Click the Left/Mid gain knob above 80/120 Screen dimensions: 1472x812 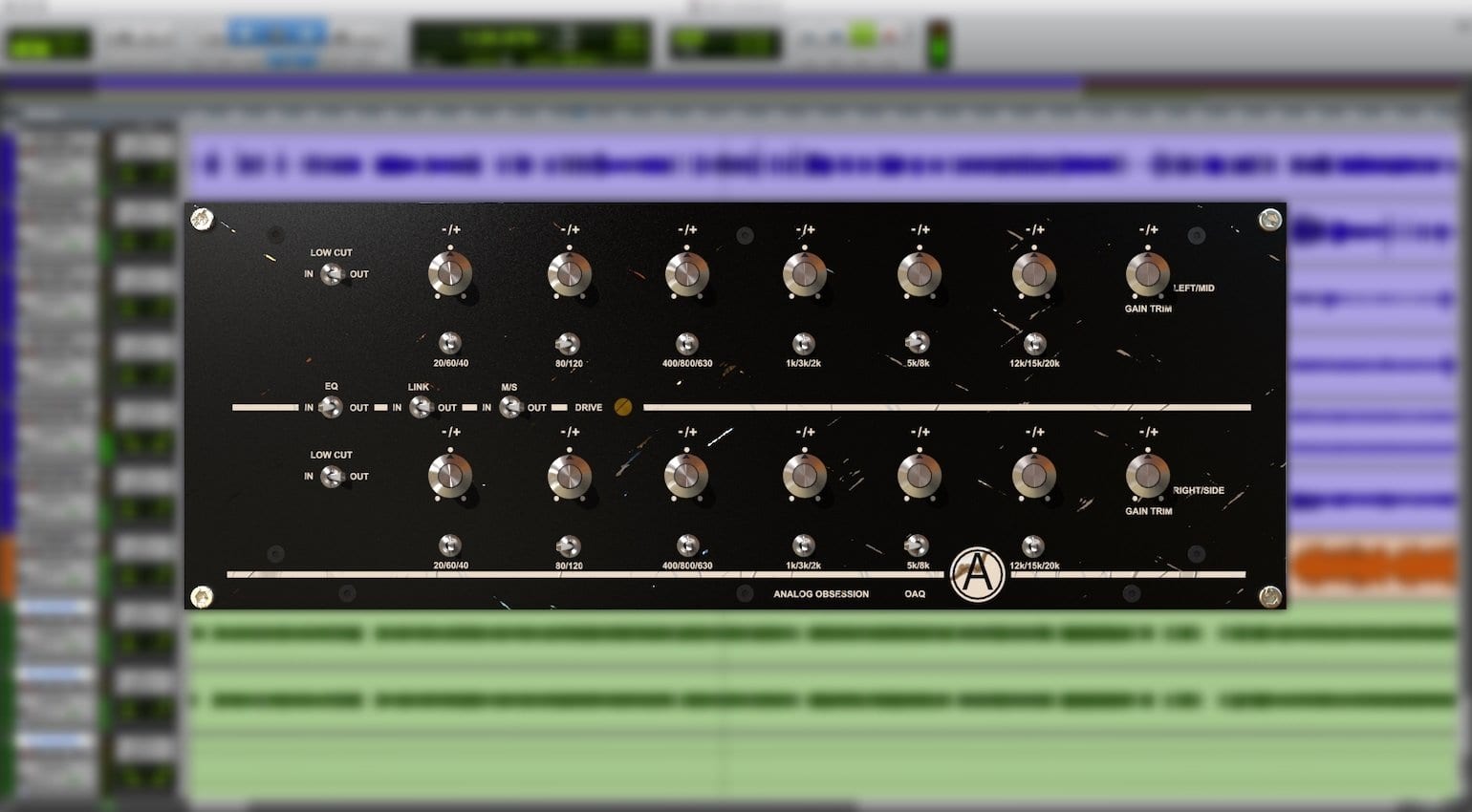click(x=569, y=274)
